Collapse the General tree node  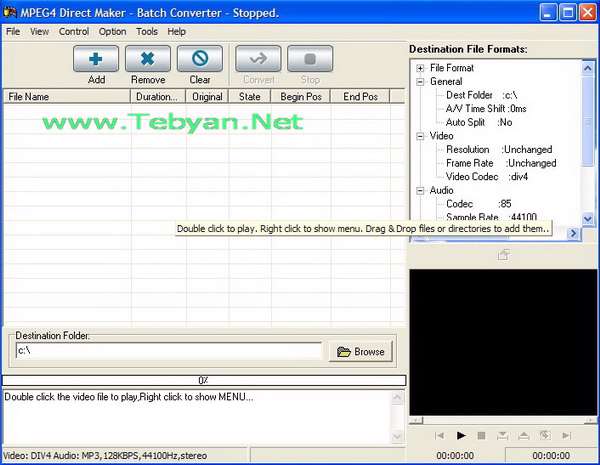click(420, 82)
